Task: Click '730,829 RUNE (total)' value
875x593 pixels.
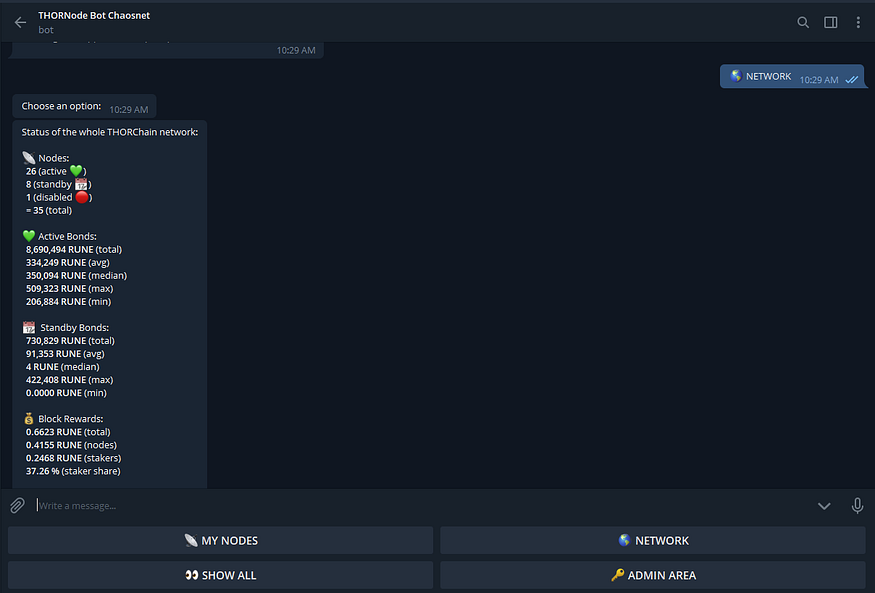Action: click(71, 340)
